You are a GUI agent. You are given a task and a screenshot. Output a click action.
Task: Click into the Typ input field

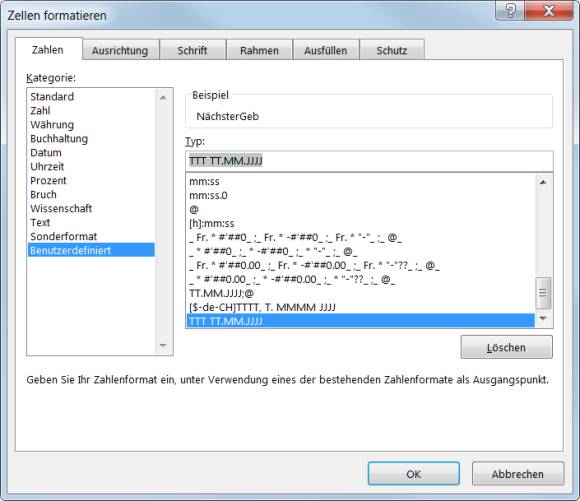click(x=369, y=161)
